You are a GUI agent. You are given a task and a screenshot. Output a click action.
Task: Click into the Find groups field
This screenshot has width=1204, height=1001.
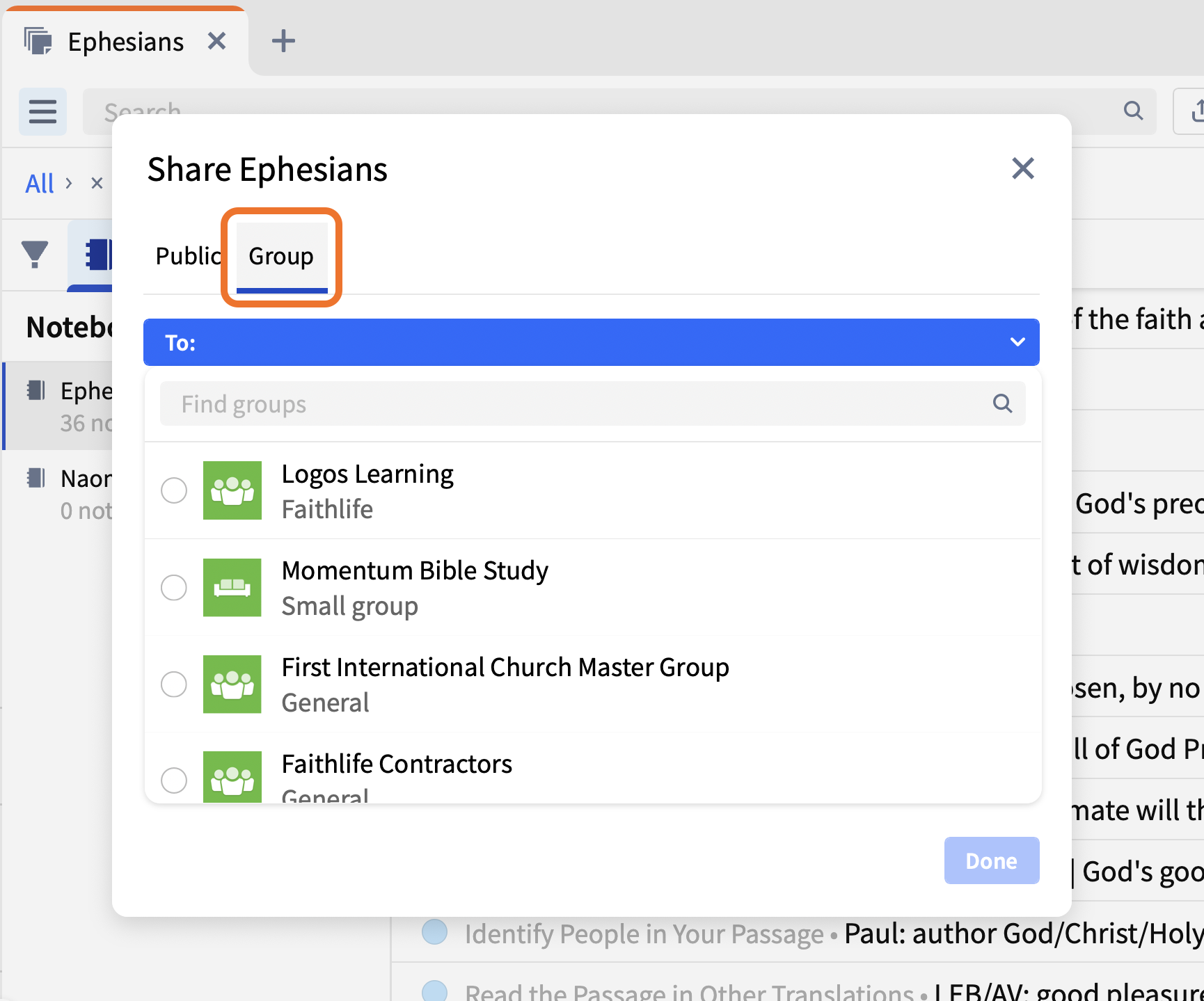[592, 403]
